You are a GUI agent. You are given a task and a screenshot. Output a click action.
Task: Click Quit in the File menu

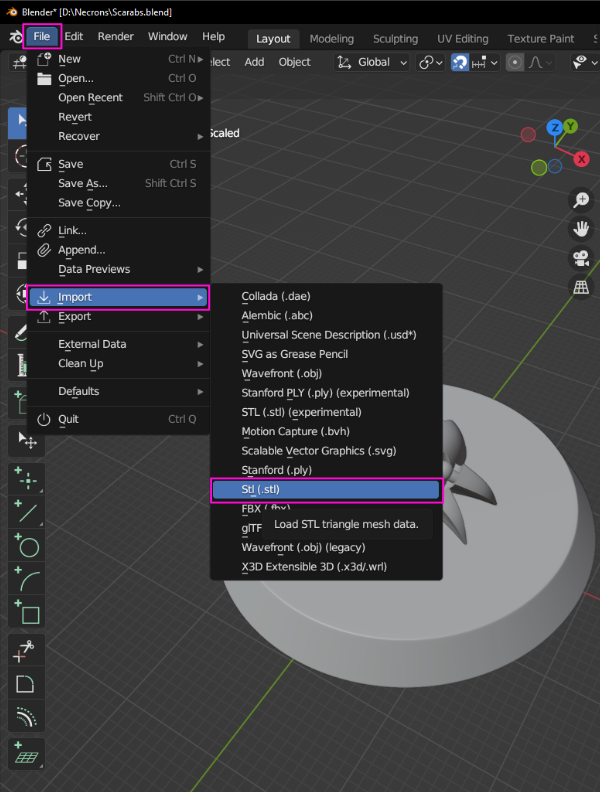[68, 419]
